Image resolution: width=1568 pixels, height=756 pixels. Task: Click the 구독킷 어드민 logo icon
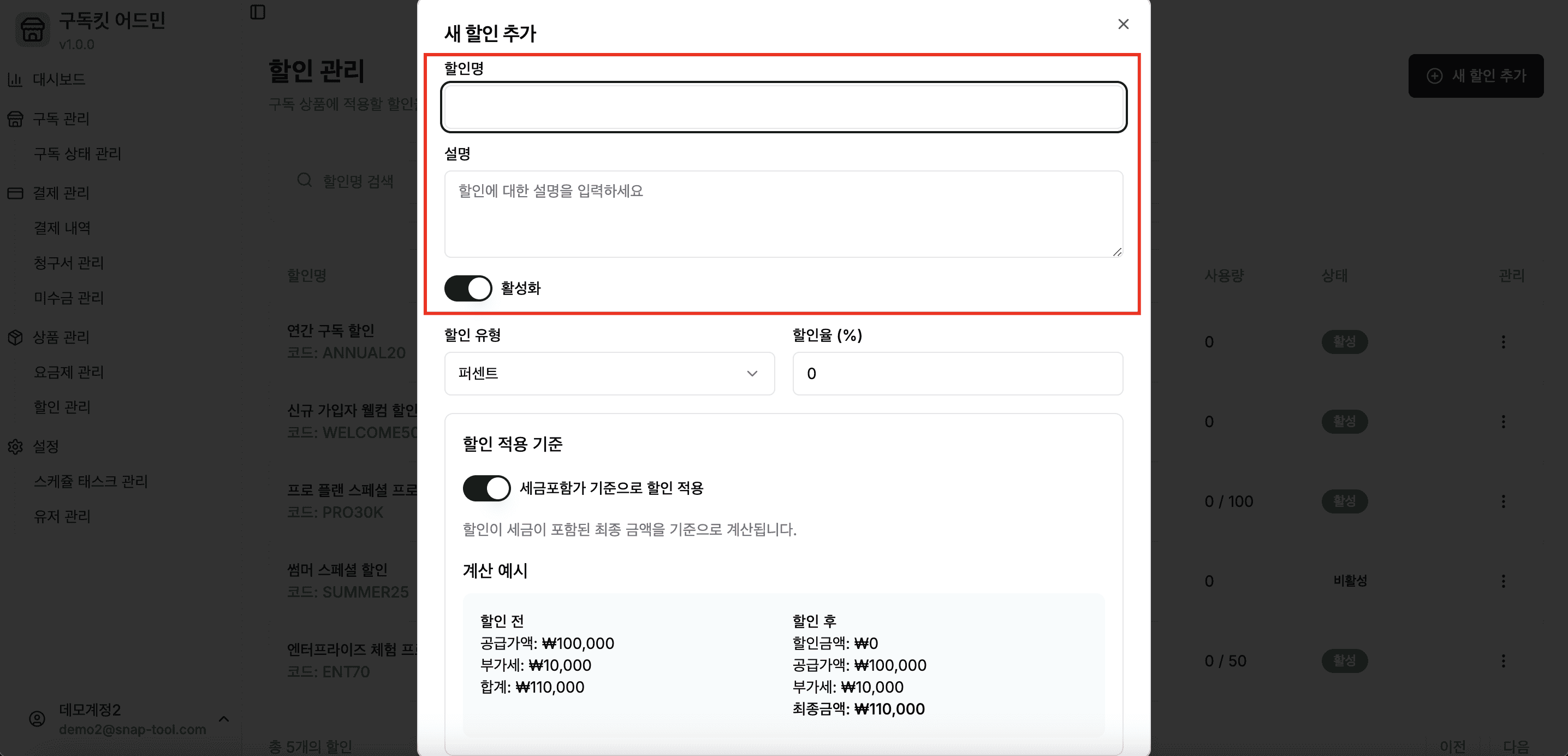[x=32, y=31]
